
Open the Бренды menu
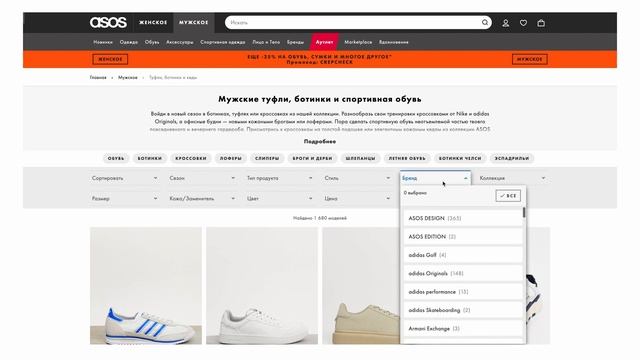pos(295,42)
